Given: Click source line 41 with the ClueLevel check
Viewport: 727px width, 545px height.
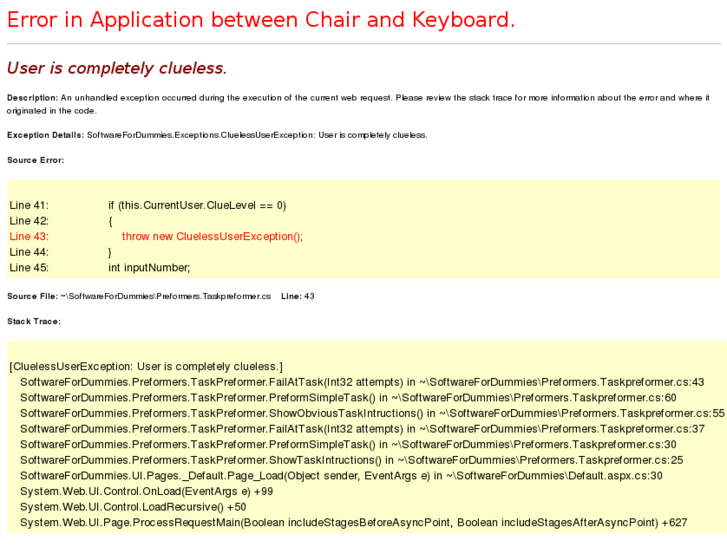Looking at the screenshot, I should (x=197, y=205).
